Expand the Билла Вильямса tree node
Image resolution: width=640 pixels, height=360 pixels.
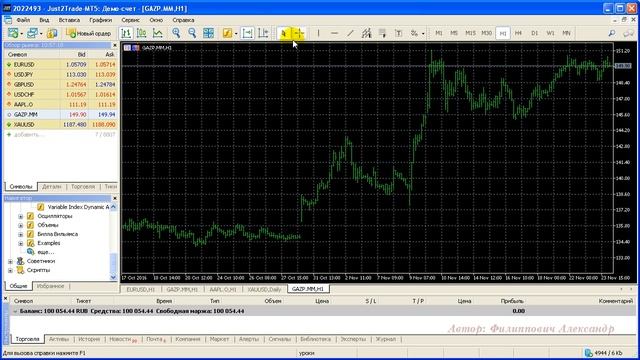pyautogui.click(x=20, y=234)
